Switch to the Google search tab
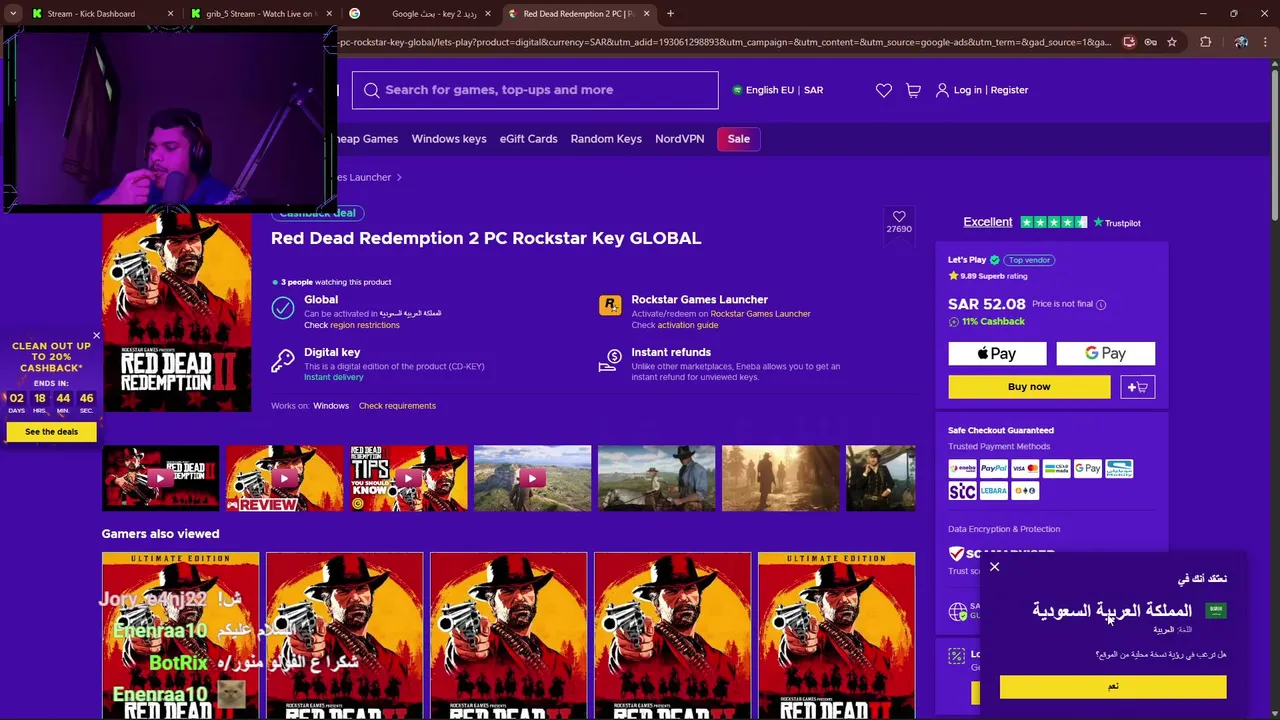This screenshot has width=1280, height=720. click(421, 14)
